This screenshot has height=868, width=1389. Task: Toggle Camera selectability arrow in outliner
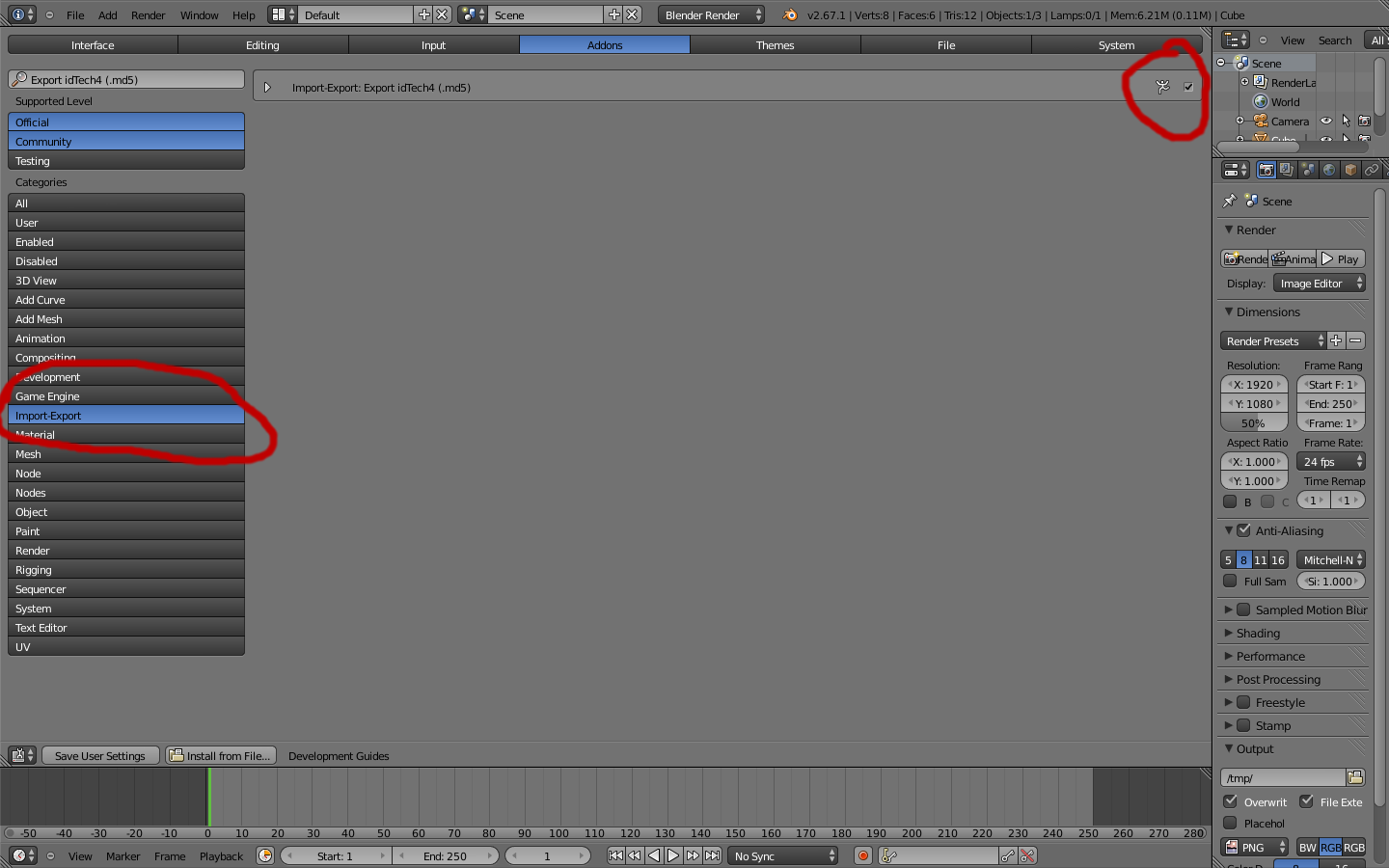[x=1346, y=121]
